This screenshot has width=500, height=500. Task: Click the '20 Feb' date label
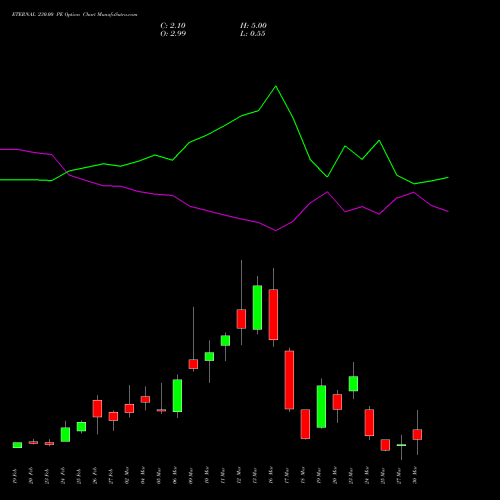pyautogui.click(x=31, y=476)
